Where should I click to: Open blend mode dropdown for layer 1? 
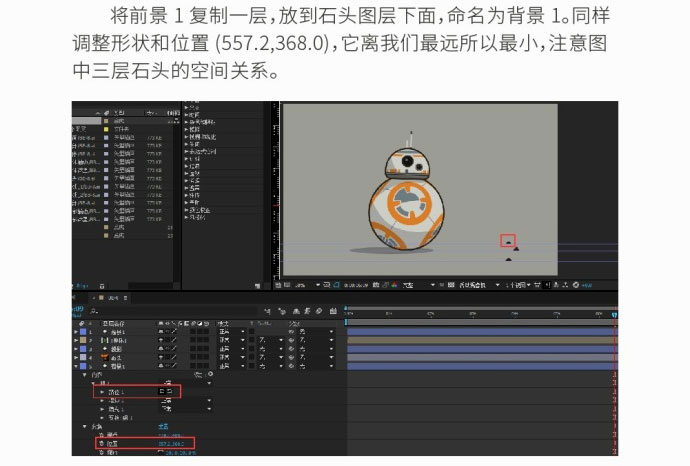(x=231, y=331)
